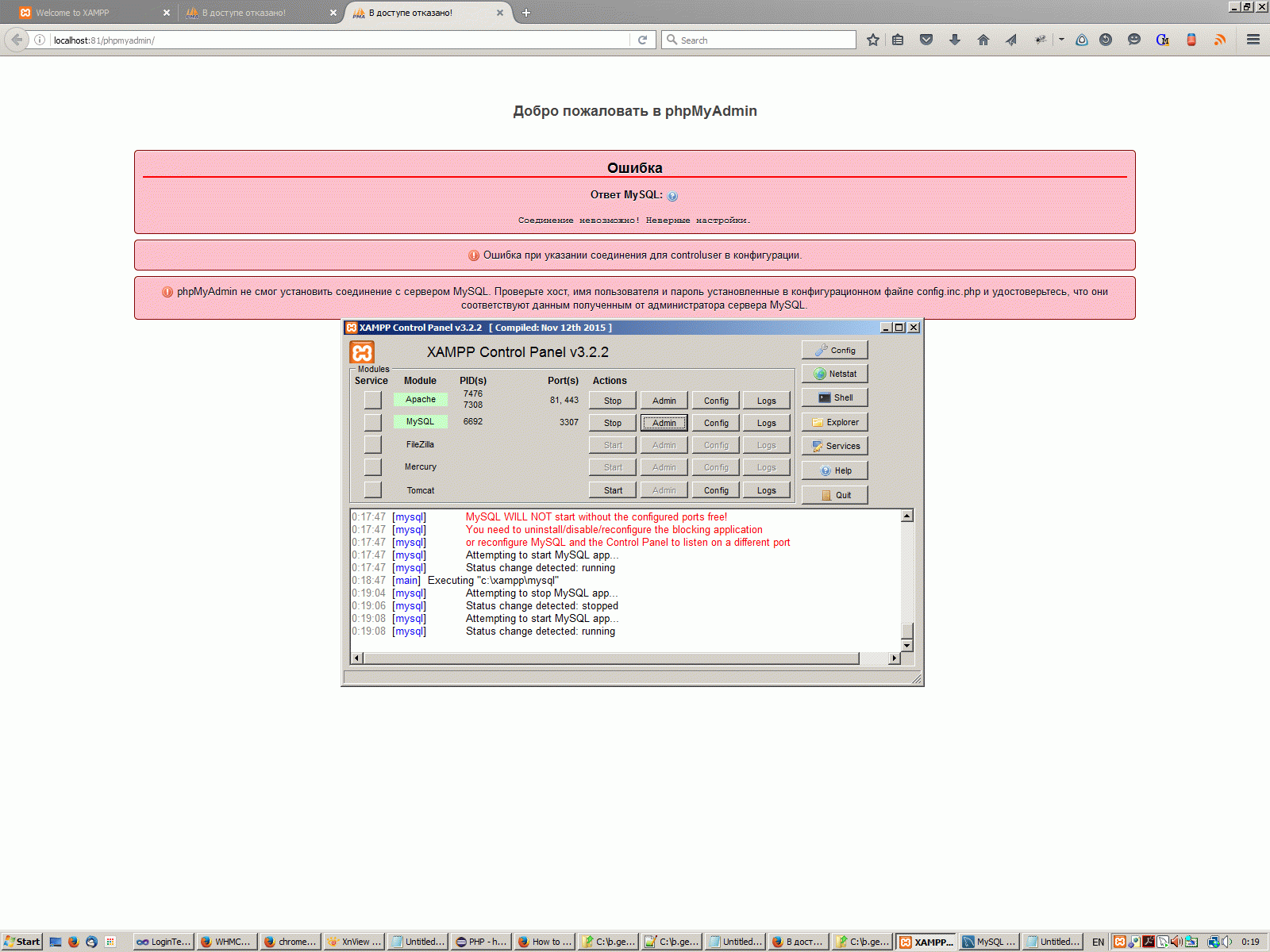This screenshot has height=952, width=1270.
Task: Start the Tomcat module
Action: click(x=613, y=490)
